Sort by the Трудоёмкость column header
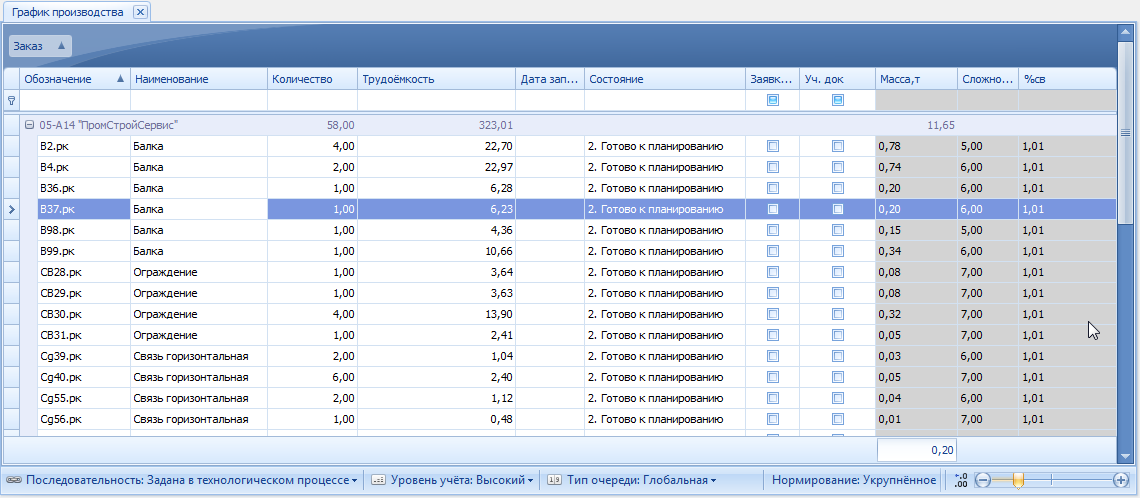Viewport: 1140px width, 498px height. tap(436, 79)
